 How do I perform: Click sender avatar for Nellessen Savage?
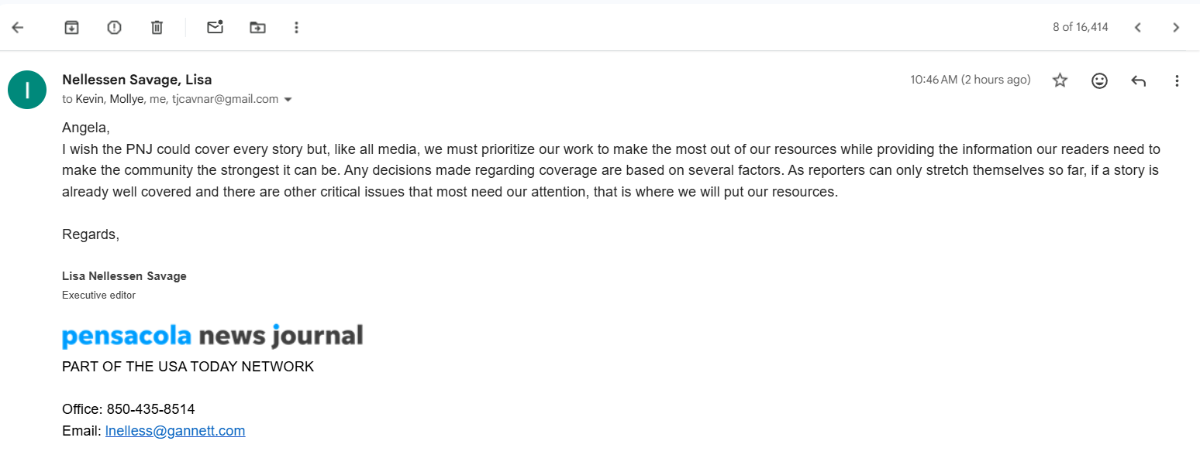(27, 89)
